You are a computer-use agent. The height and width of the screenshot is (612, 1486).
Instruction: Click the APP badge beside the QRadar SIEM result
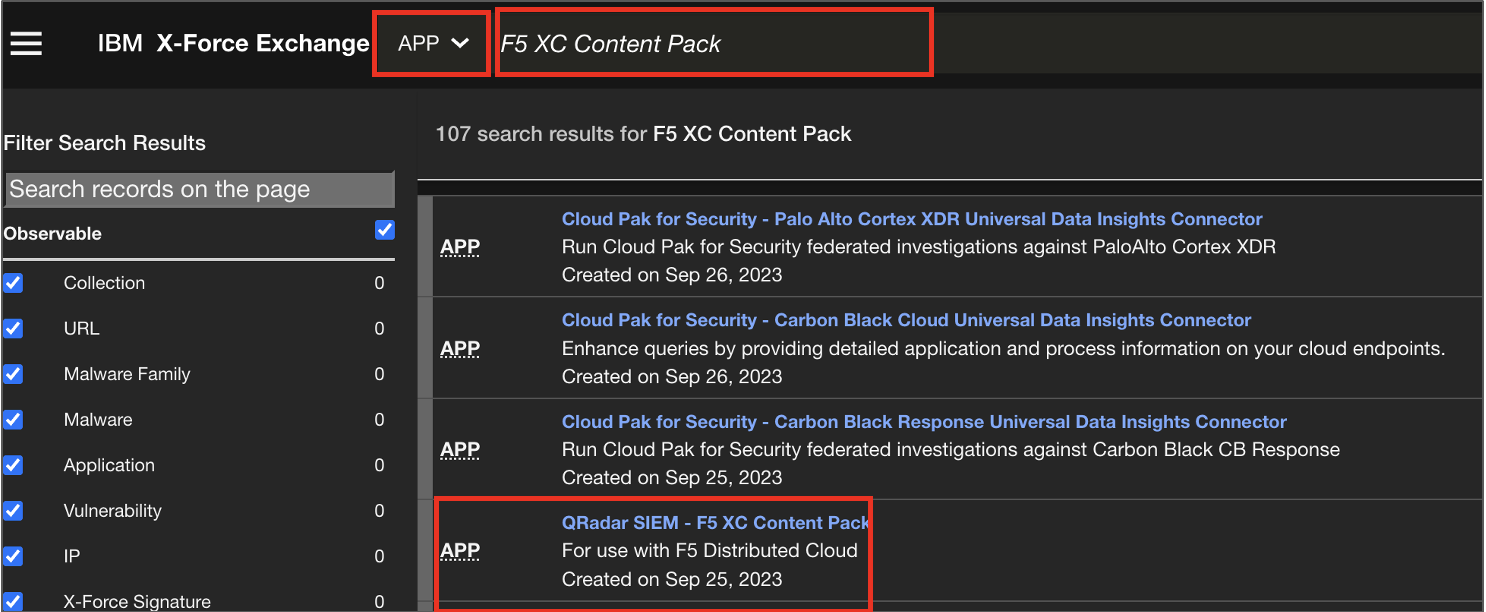tap(459, 550)
